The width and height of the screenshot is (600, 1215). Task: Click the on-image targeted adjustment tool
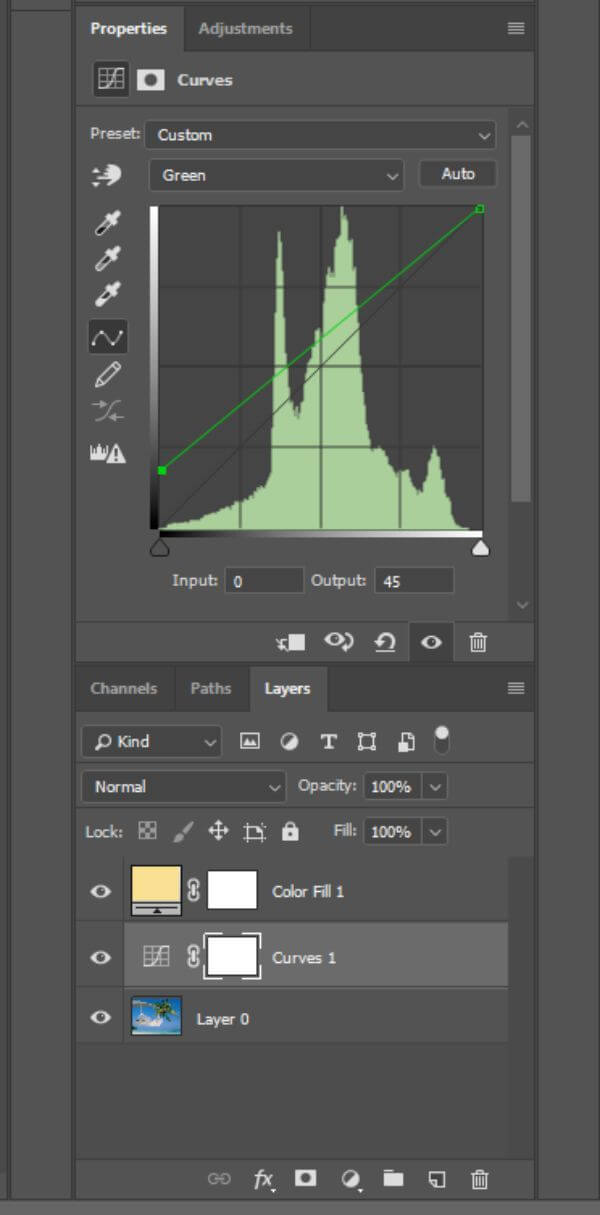click(x=106, y=176)
